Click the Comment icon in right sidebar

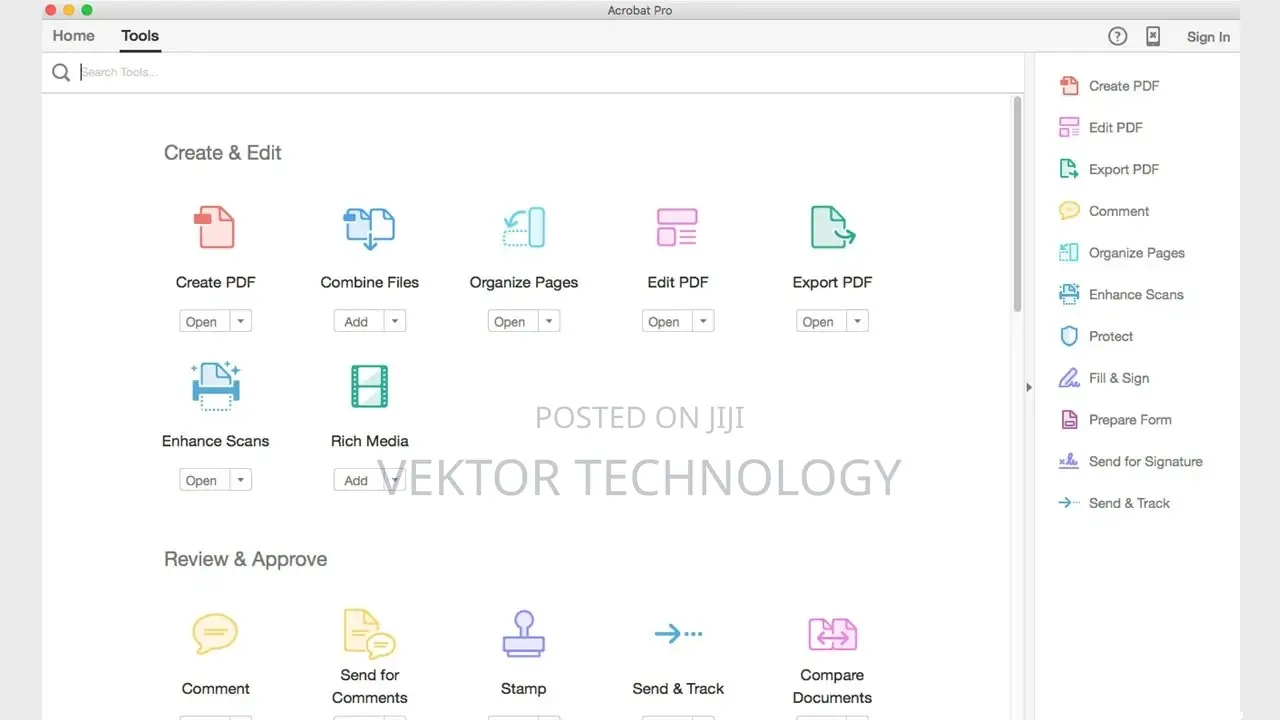pyautogui.click(x=1069, y=211)
